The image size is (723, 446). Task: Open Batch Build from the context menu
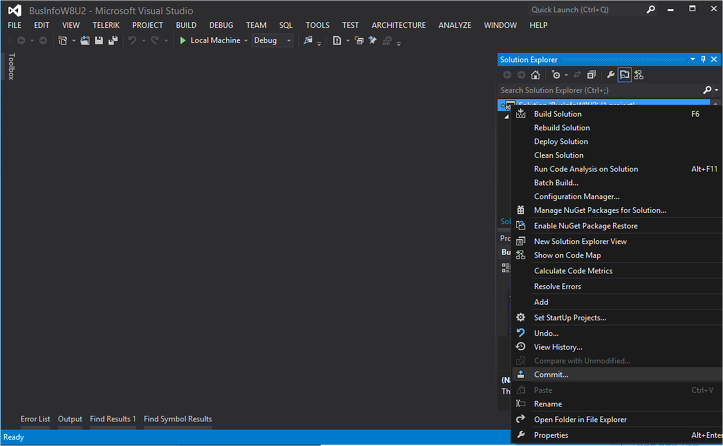617,183
